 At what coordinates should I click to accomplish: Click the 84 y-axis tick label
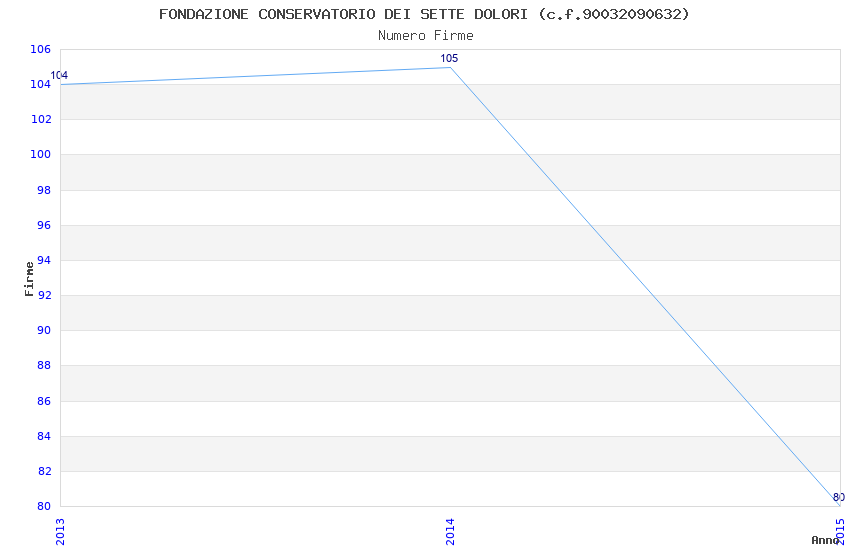44,437
